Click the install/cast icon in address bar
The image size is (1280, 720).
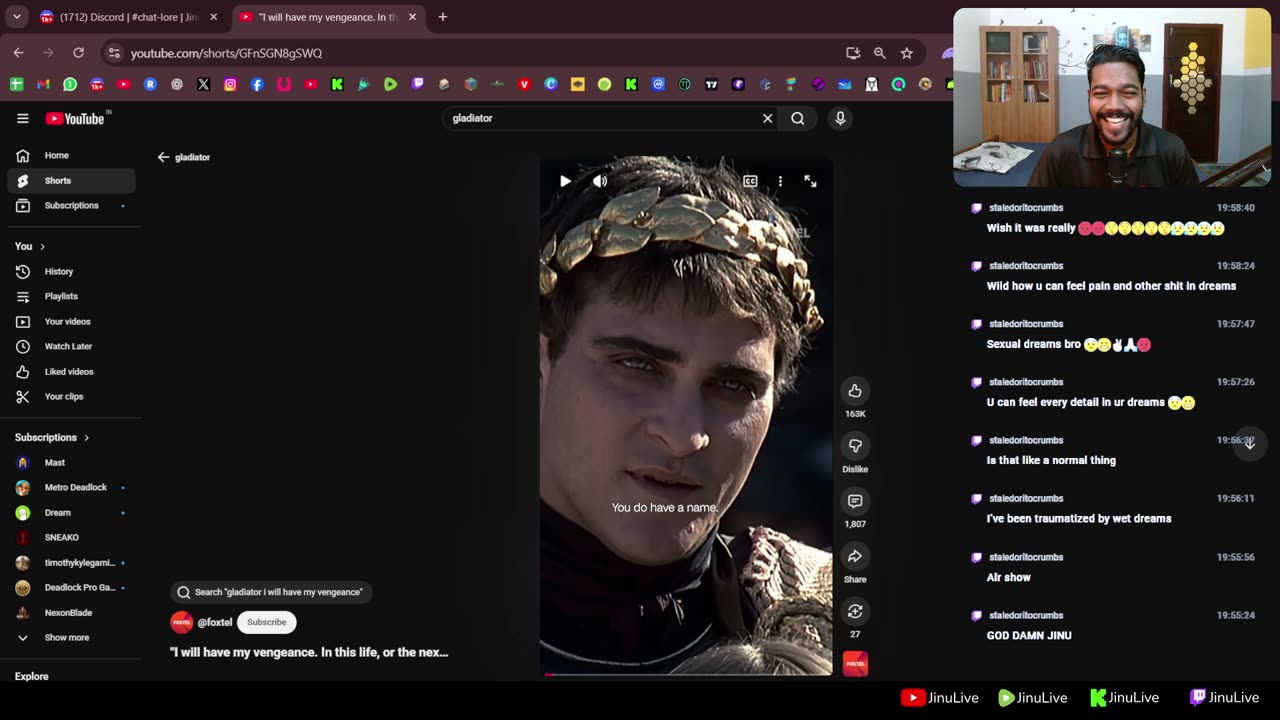click(853, 53)
